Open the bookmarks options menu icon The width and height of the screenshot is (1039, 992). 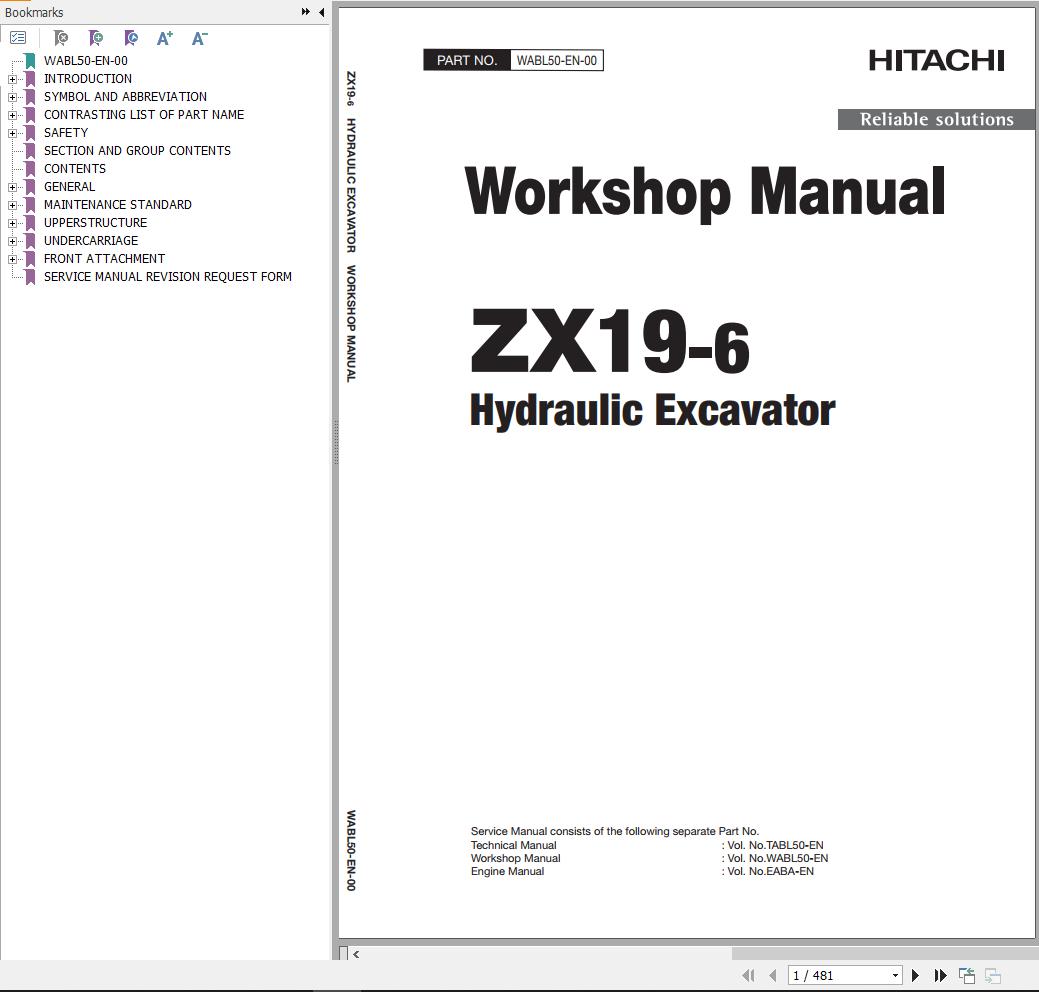(18, 38)
